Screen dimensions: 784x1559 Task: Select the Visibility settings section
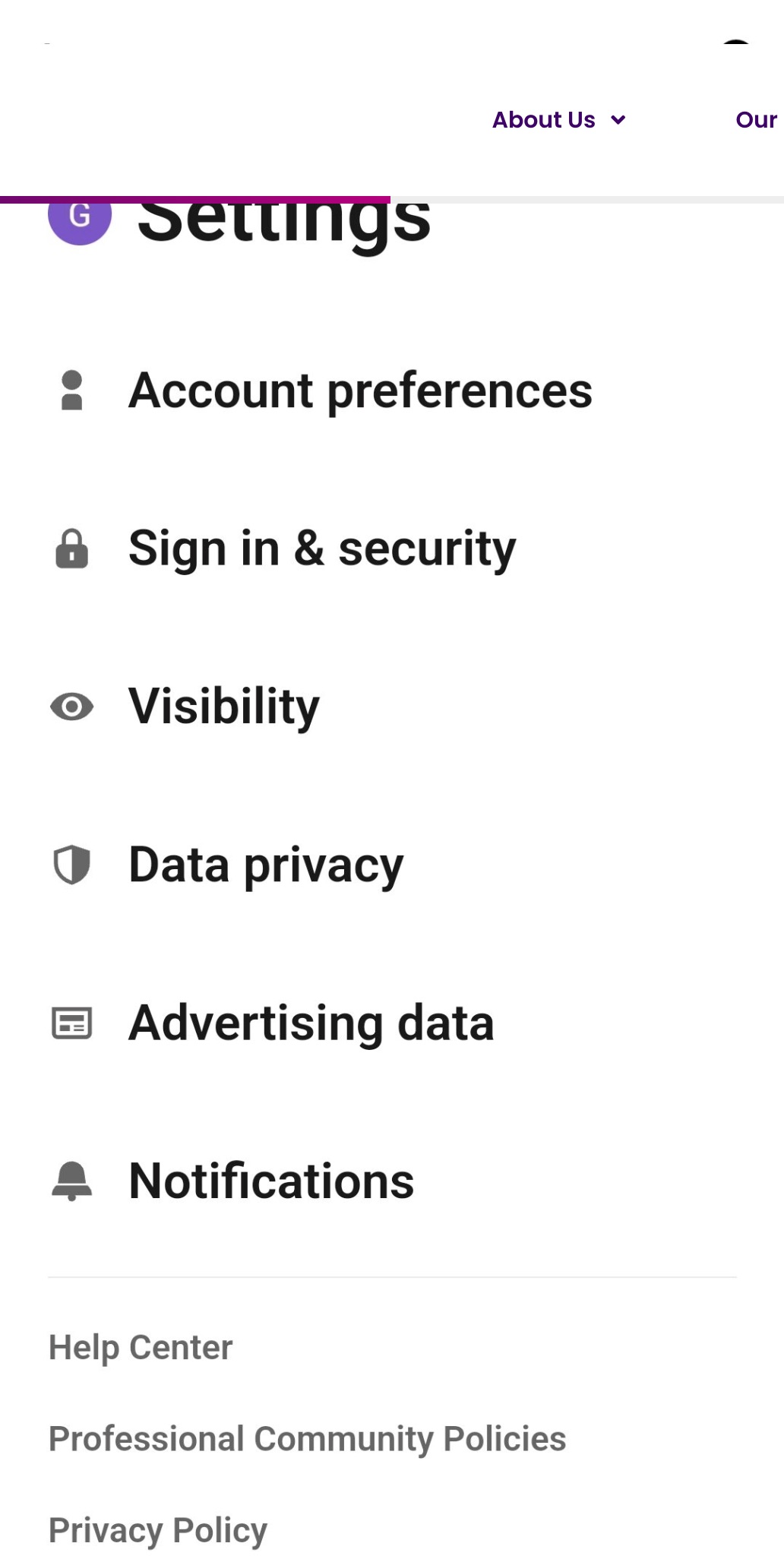point(224,707)
